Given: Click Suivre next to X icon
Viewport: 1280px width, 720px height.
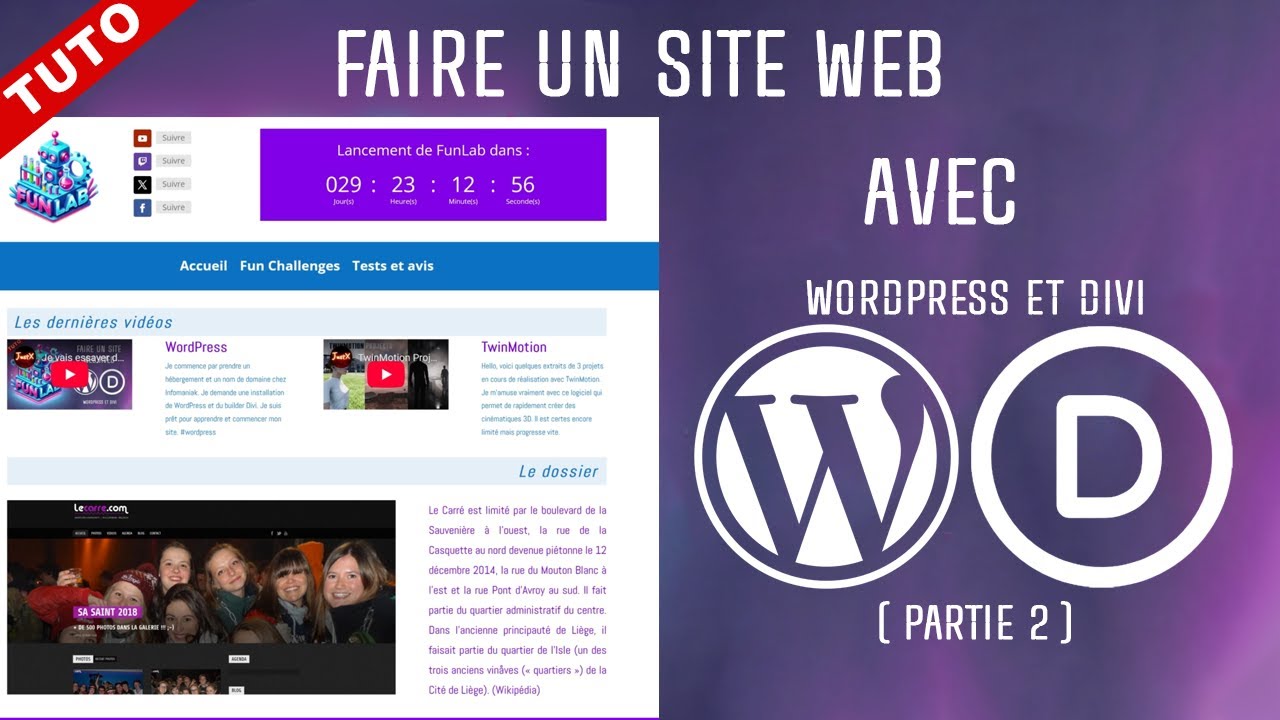Looking at the screenshot, I should tap(174, 184).
